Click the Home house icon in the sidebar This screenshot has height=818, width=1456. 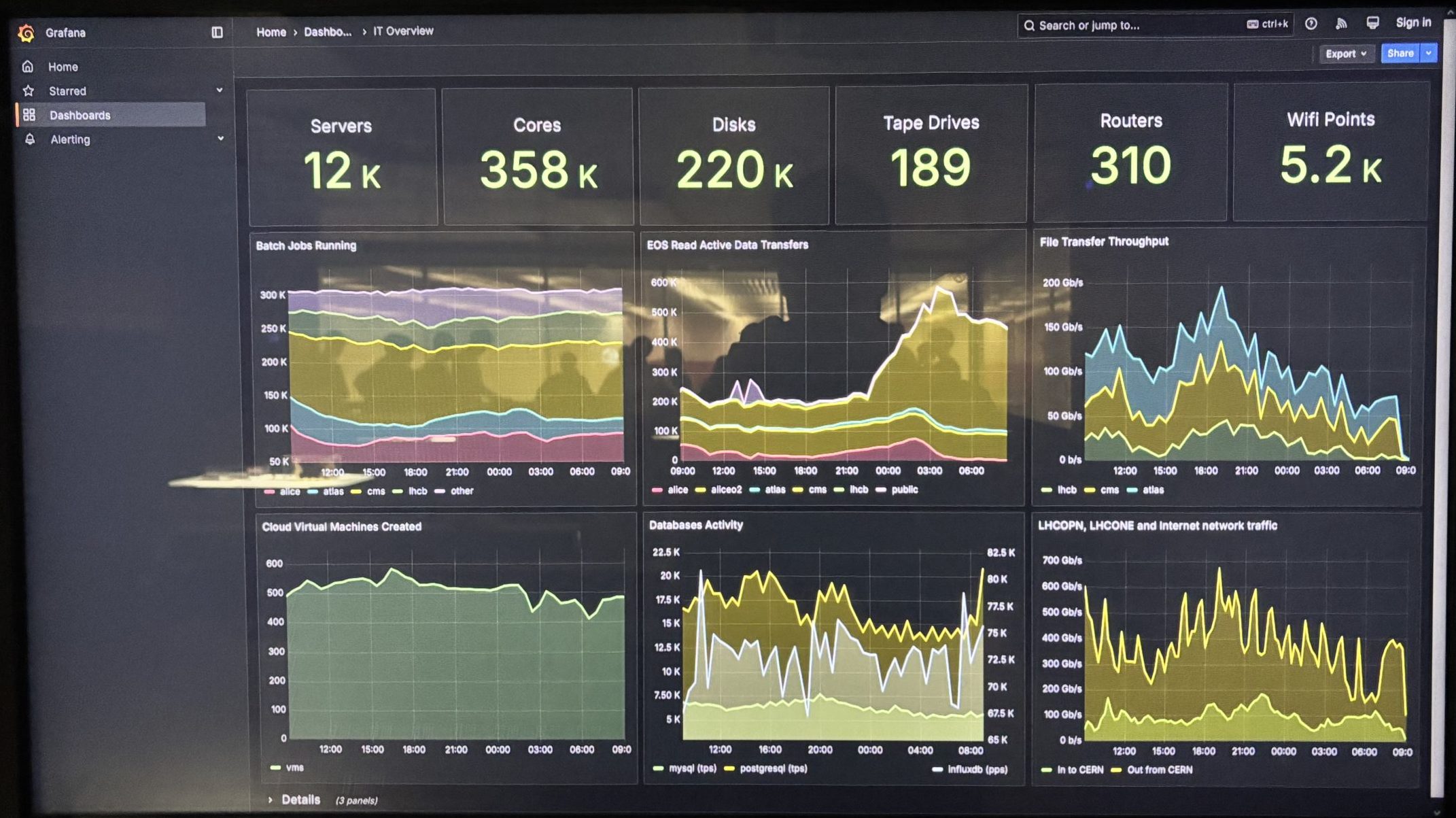(x=28, y=67)
